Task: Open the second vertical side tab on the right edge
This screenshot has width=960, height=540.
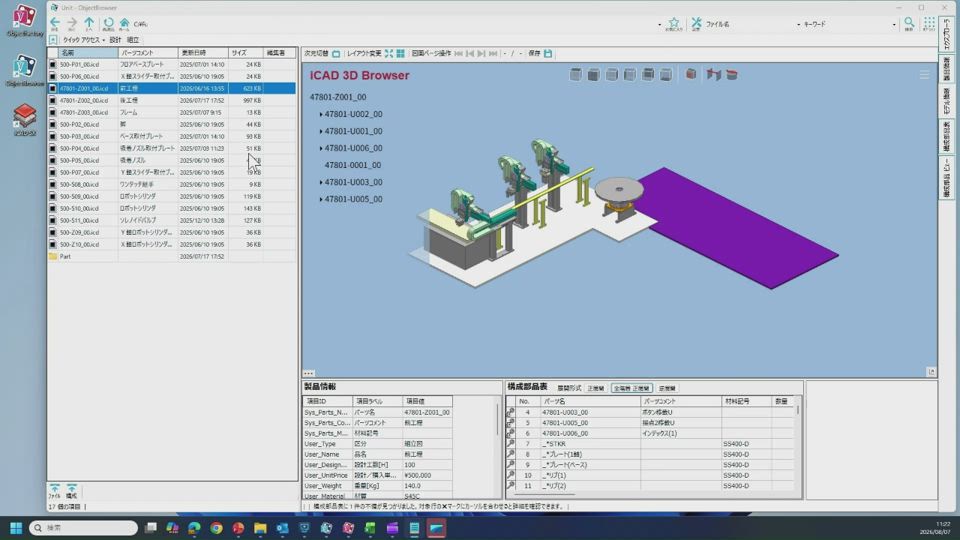Action: coord(946,69)
